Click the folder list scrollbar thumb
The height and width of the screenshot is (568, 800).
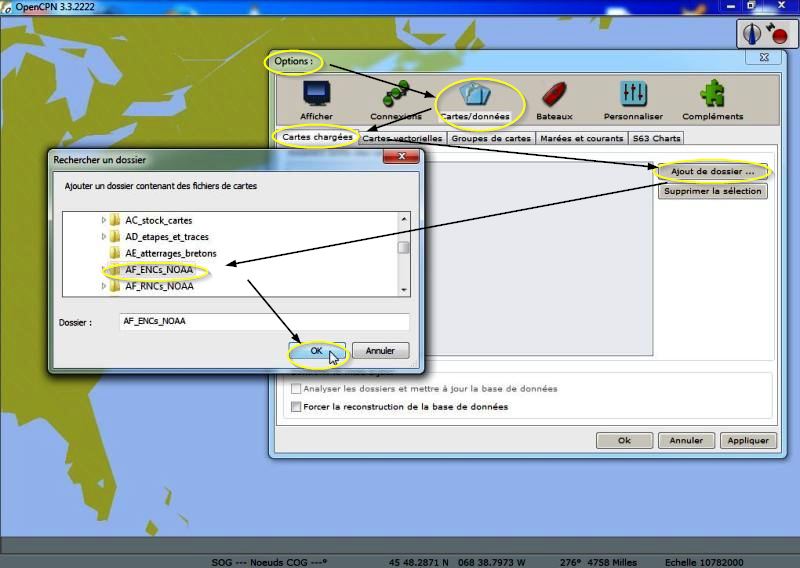[404, 248]
